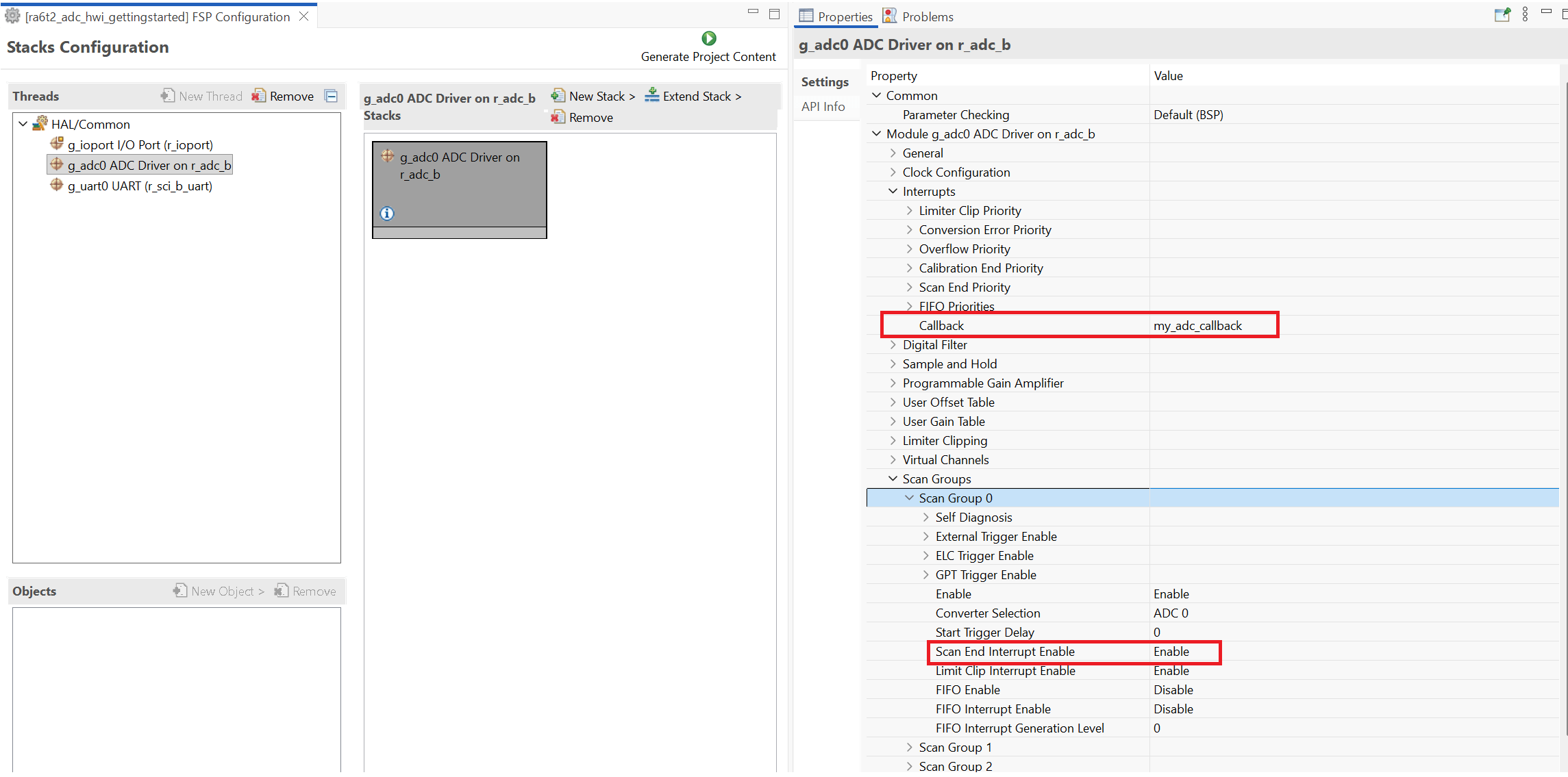Click the Remove icon in the Threads header
The image size is (1568, 777).
tap(259, 96)
